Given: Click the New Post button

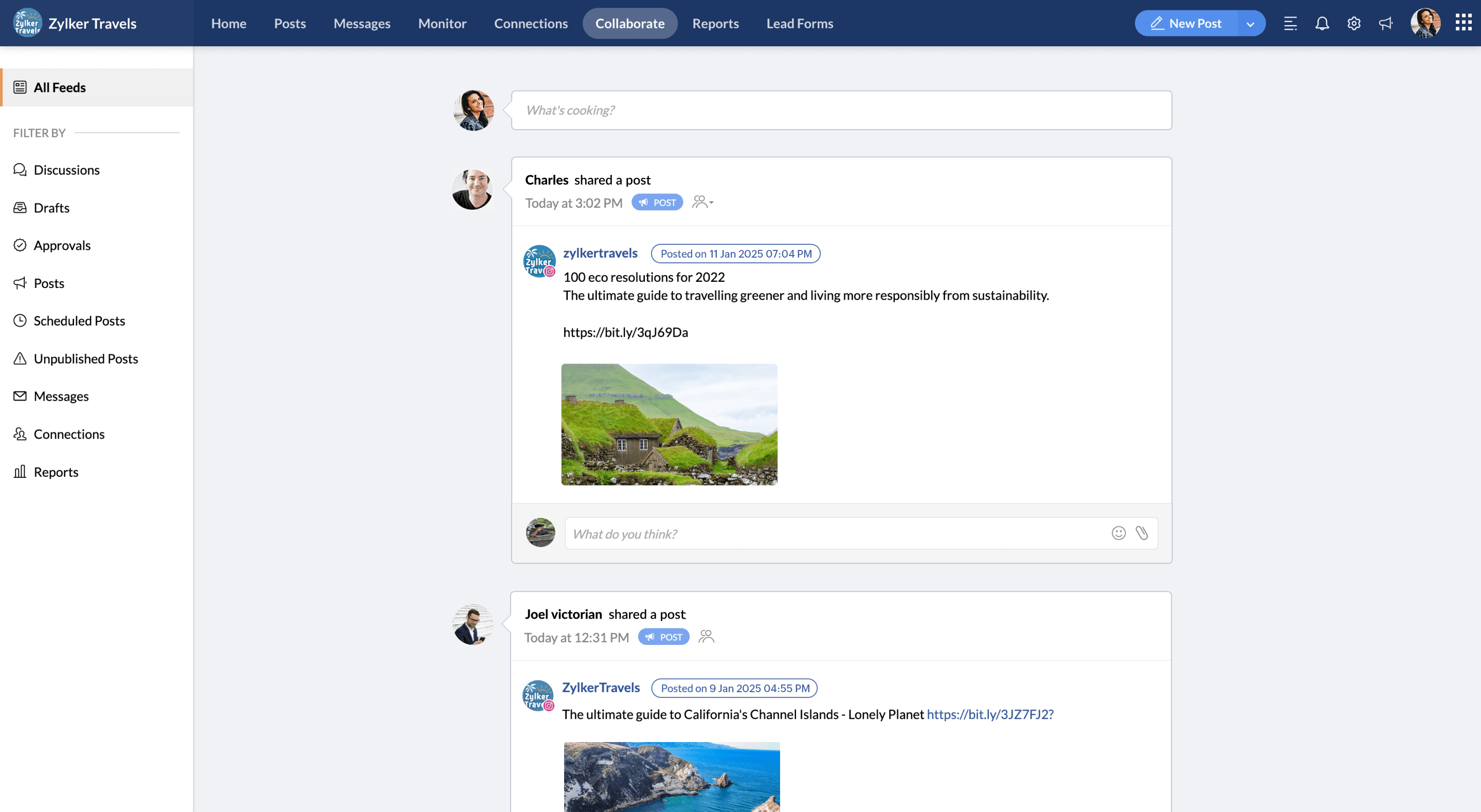Looking at the screenshot, I should pyautogui.click(x=1186, y=24).
